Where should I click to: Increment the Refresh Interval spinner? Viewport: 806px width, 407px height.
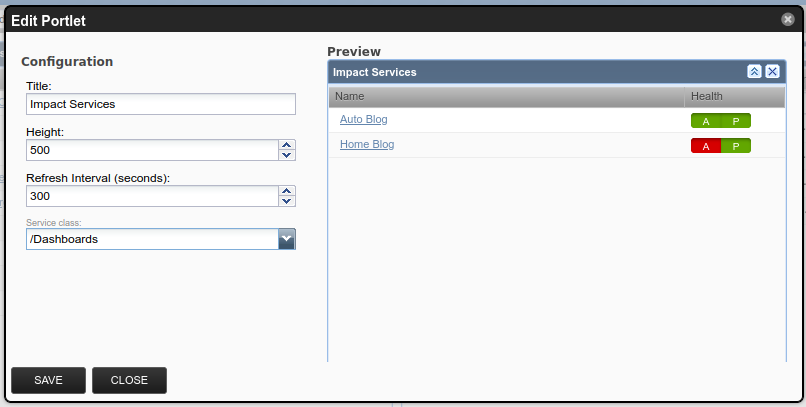coord(287,191)
